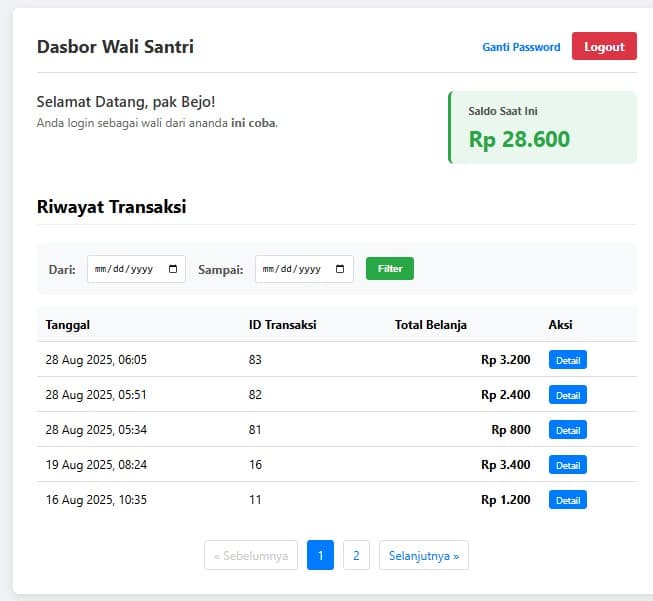This screenshot has width=653, height=601.
Task: View Detail for transaction ID 82
Action: pos(568,395)
